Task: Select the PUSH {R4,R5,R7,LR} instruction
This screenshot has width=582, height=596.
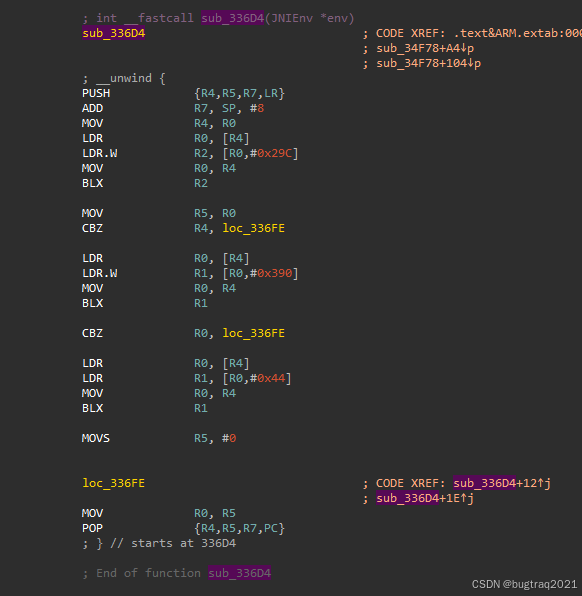Action: point(183,93)
